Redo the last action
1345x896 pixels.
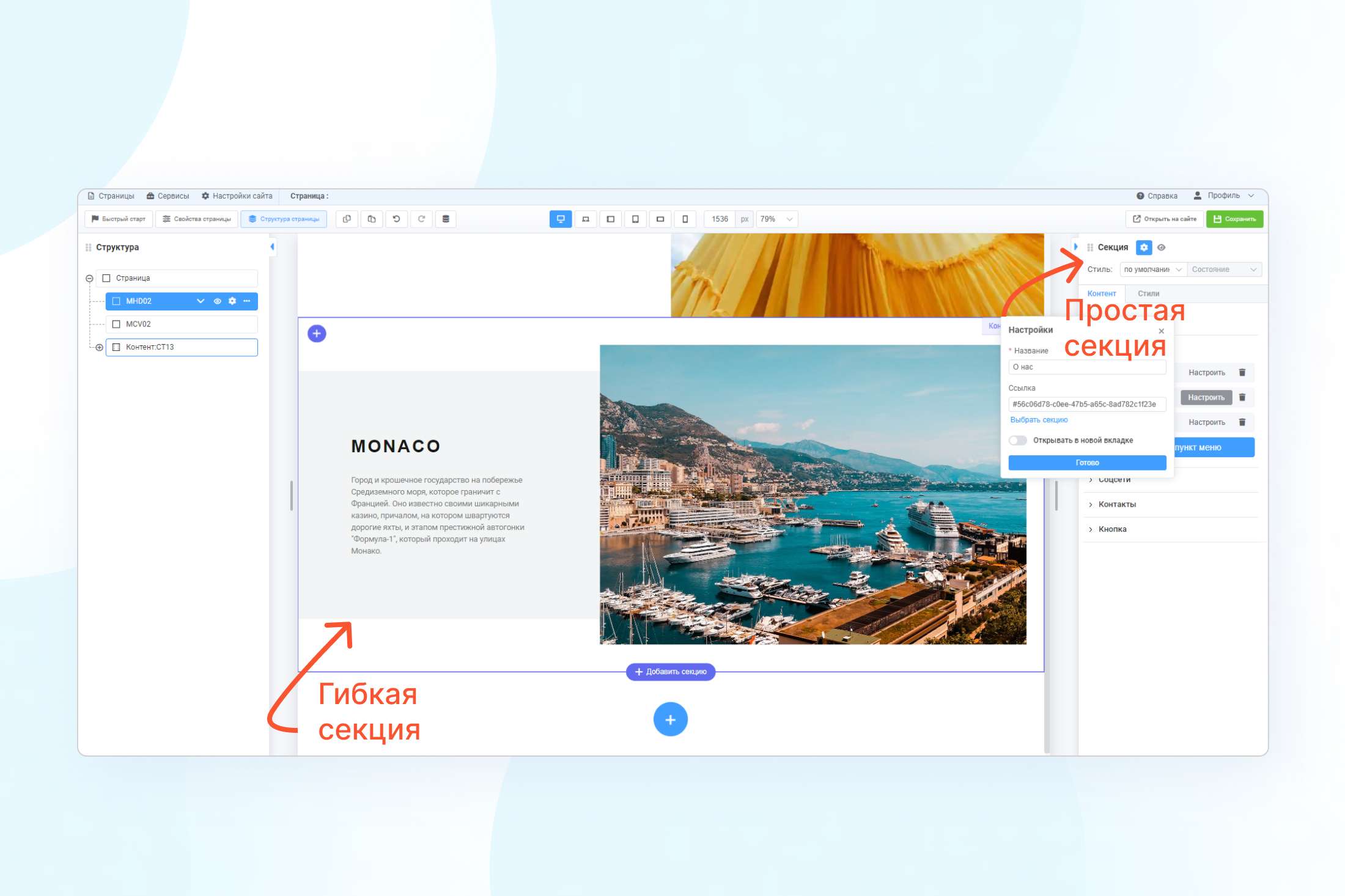[421, 219]
